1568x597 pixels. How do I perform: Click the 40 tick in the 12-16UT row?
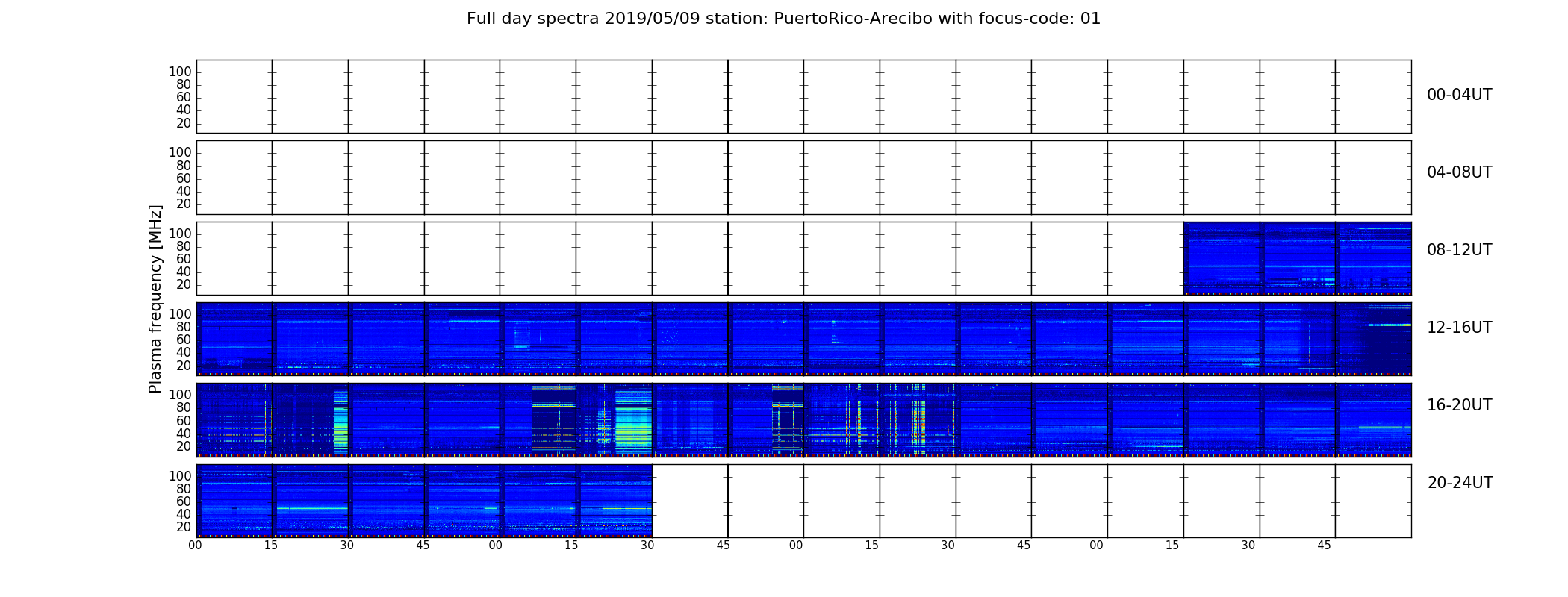(x=184, y=353)
